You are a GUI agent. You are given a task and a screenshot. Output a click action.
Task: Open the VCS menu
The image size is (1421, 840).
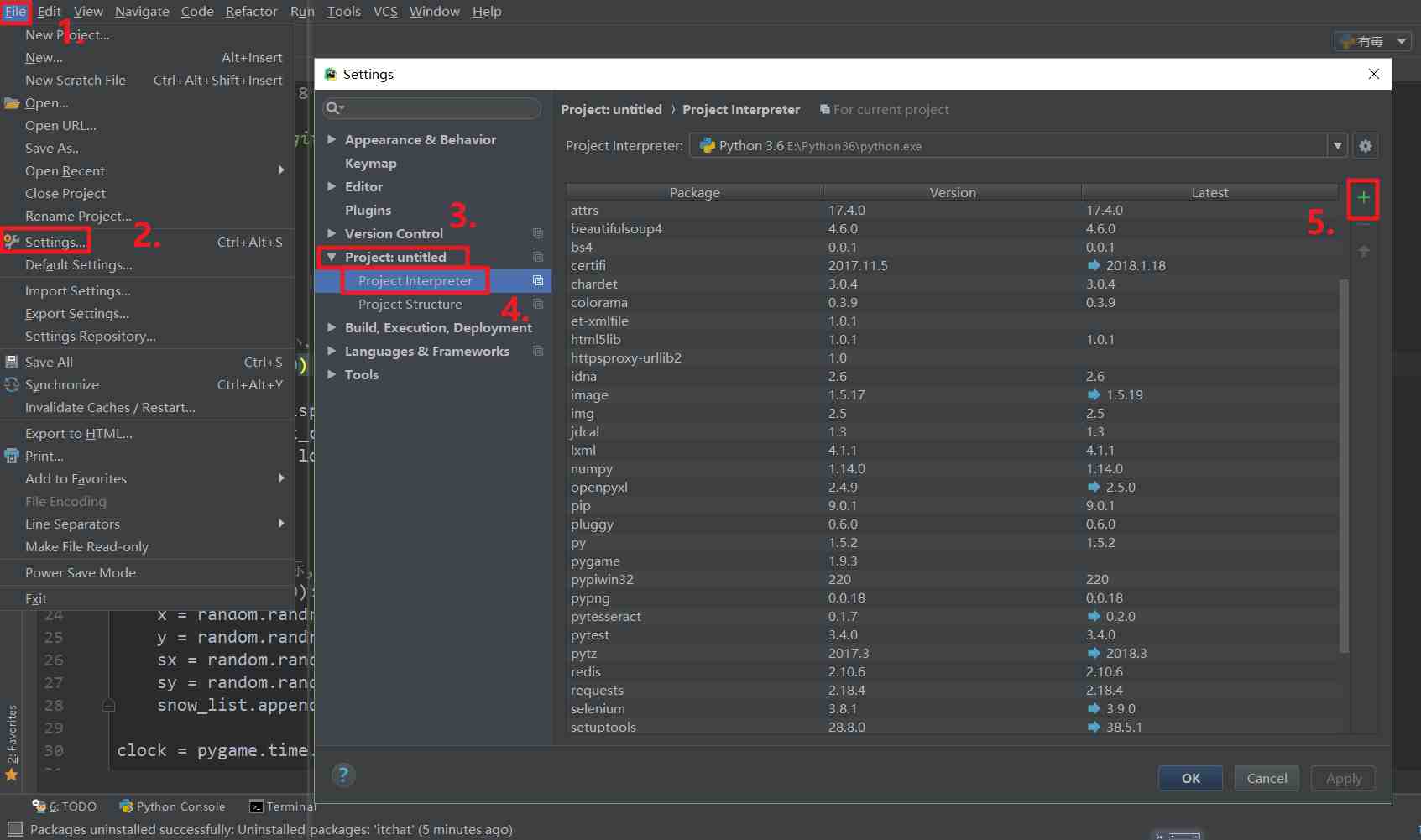pyautogui.click(x=385, y=11)
